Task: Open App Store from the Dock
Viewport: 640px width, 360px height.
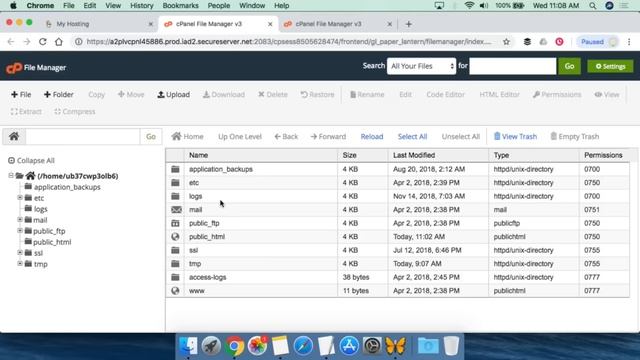Action: pyautogui.click(x=349, y=346)
